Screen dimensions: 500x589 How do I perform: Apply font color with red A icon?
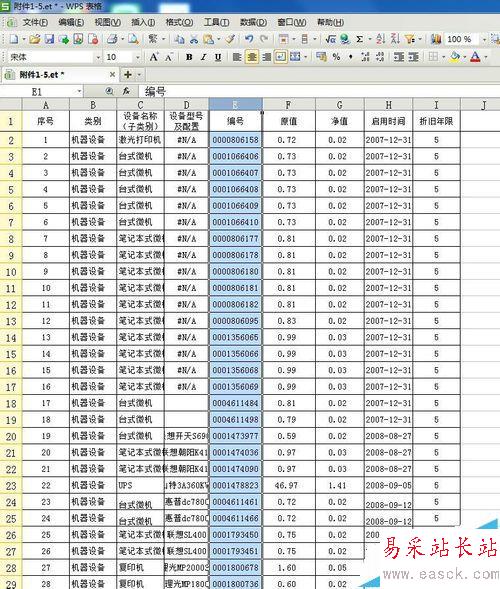coord(475,57)
